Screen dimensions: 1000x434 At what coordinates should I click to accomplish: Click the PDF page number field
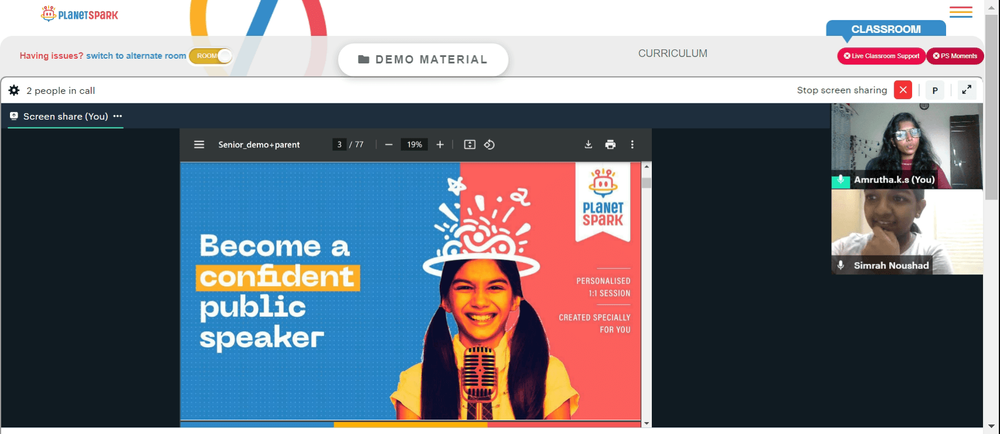click(339, 145)
